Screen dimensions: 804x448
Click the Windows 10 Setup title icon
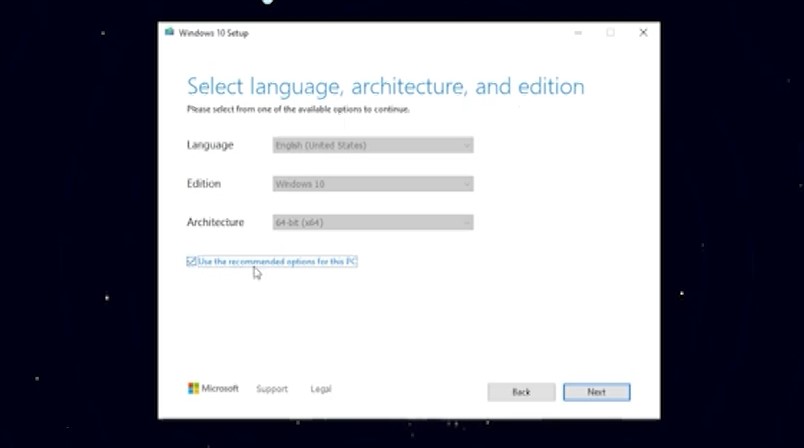point(169,32)
